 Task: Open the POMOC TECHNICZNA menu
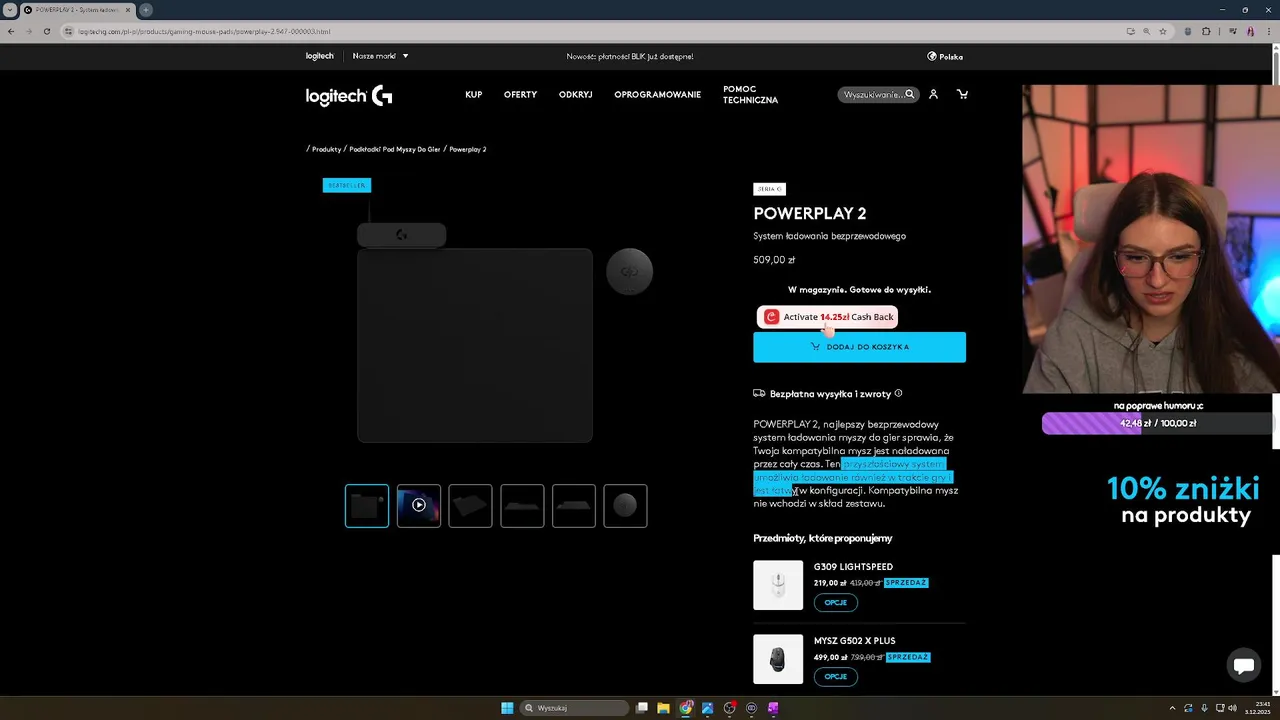coord(750,95)
